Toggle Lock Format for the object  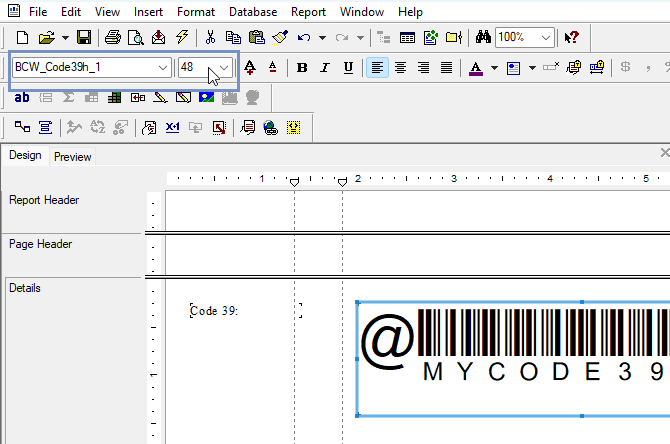point(574,67)
